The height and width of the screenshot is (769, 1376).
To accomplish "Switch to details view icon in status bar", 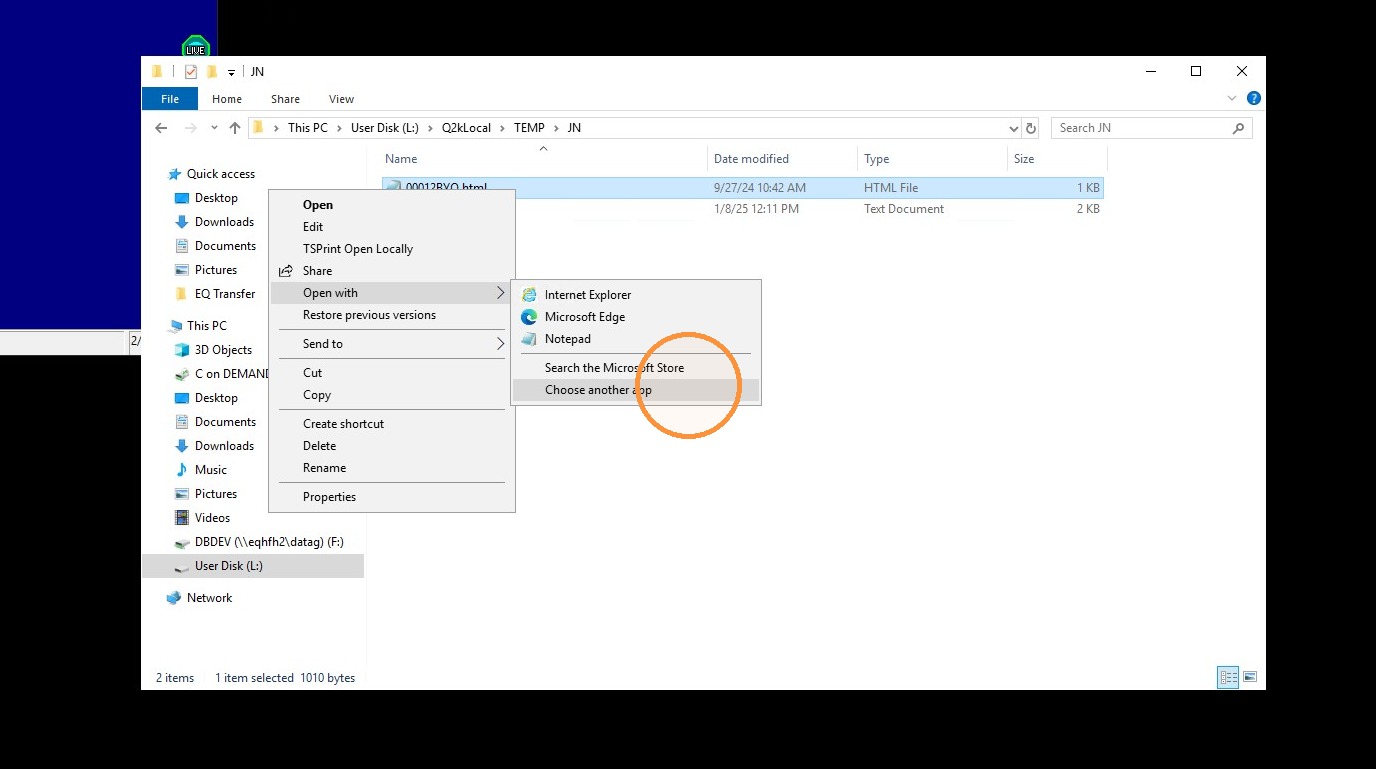I will [x=1228, y=678].
